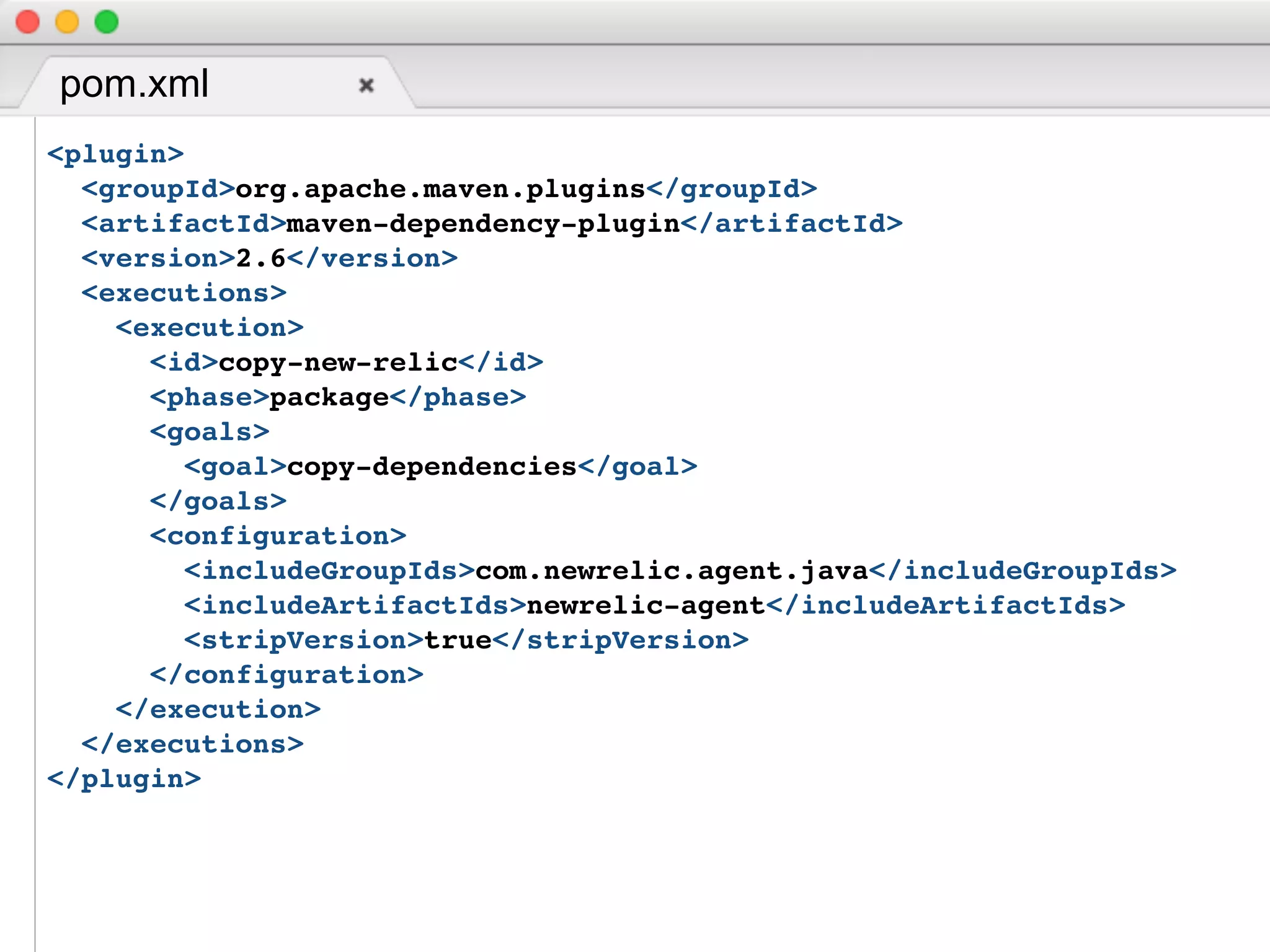Click the opening <groupId> tag
Image resolution: width=1270 pixels, height=952 pixels.
coord(158,189)
